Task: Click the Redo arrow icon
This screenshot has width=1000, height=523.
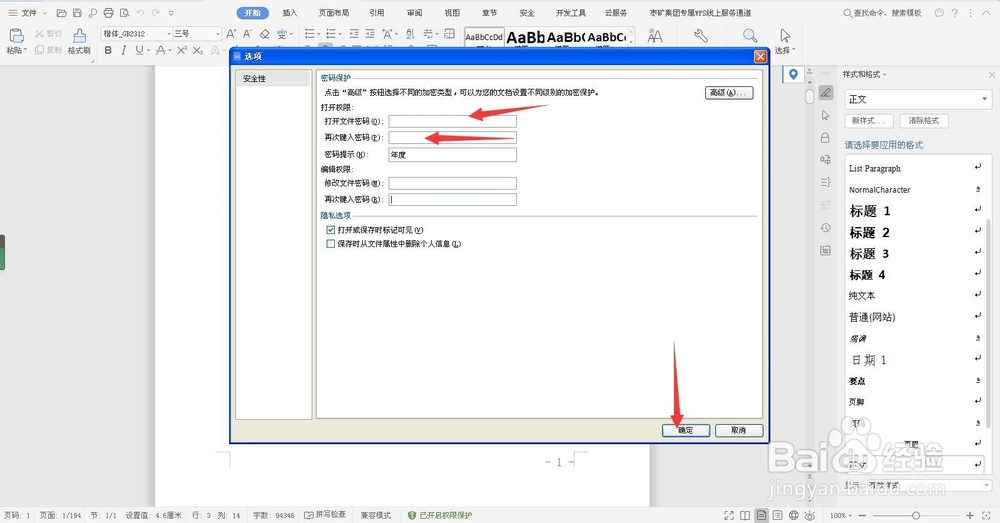Action: [156, 13]
